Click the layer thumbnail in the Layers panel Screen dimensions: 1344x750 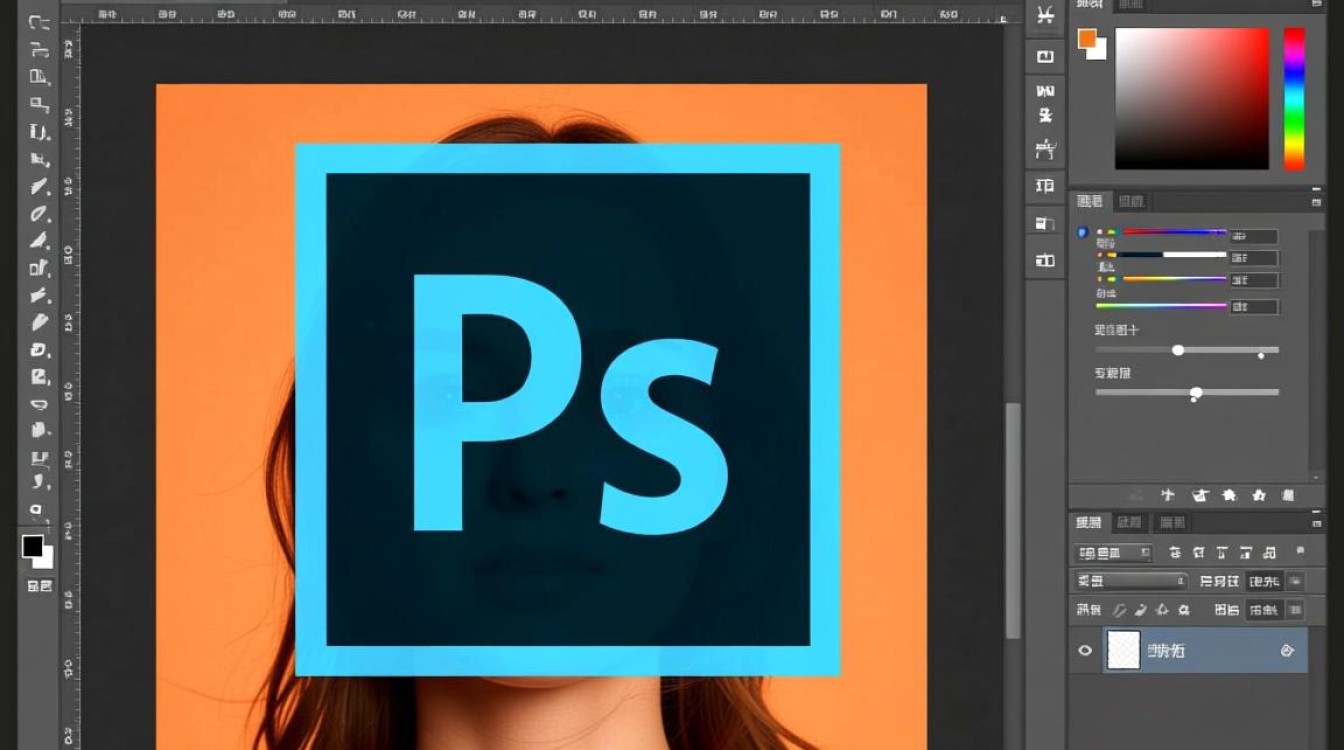[1123, 650]
